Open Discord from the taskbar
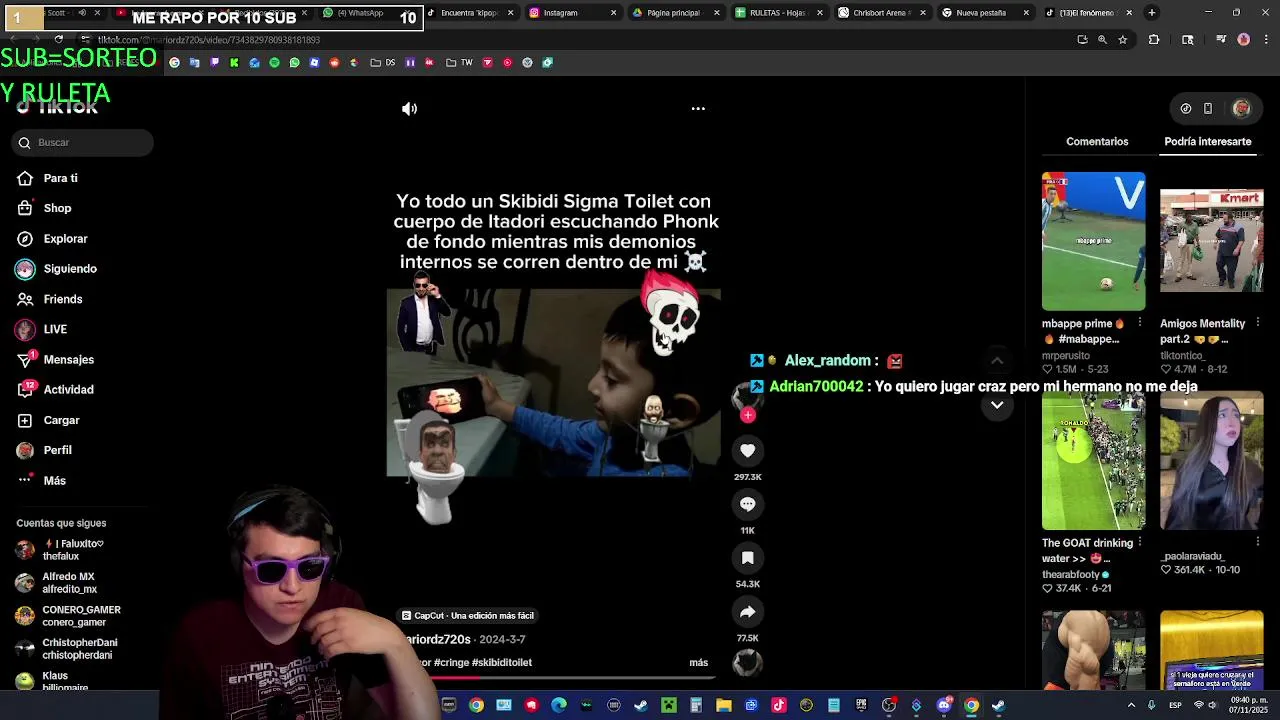Image resolution: width=1280 pixels, height=720 pixels. (943, 706)
